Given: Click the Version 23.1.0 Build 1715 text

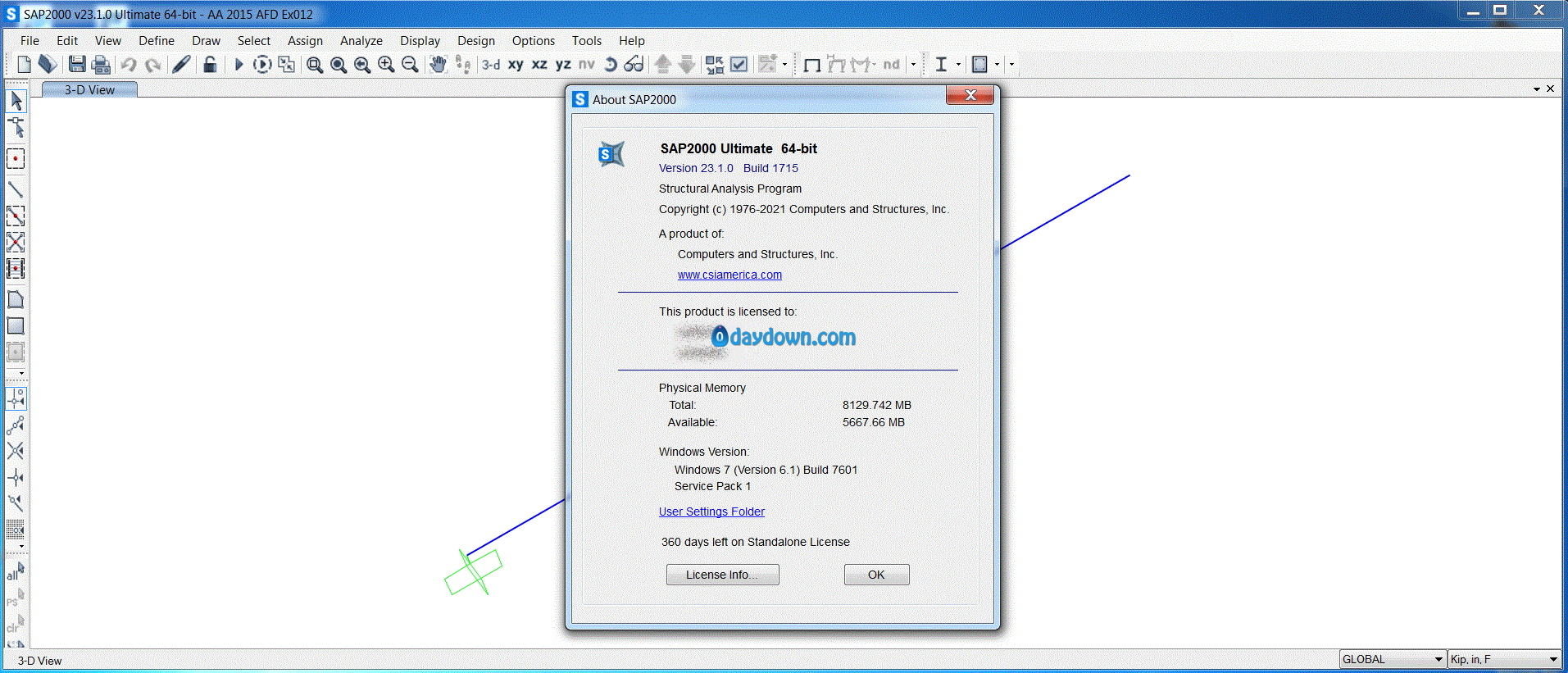Looking at the screenshot, I should click(x=728, y=168).
